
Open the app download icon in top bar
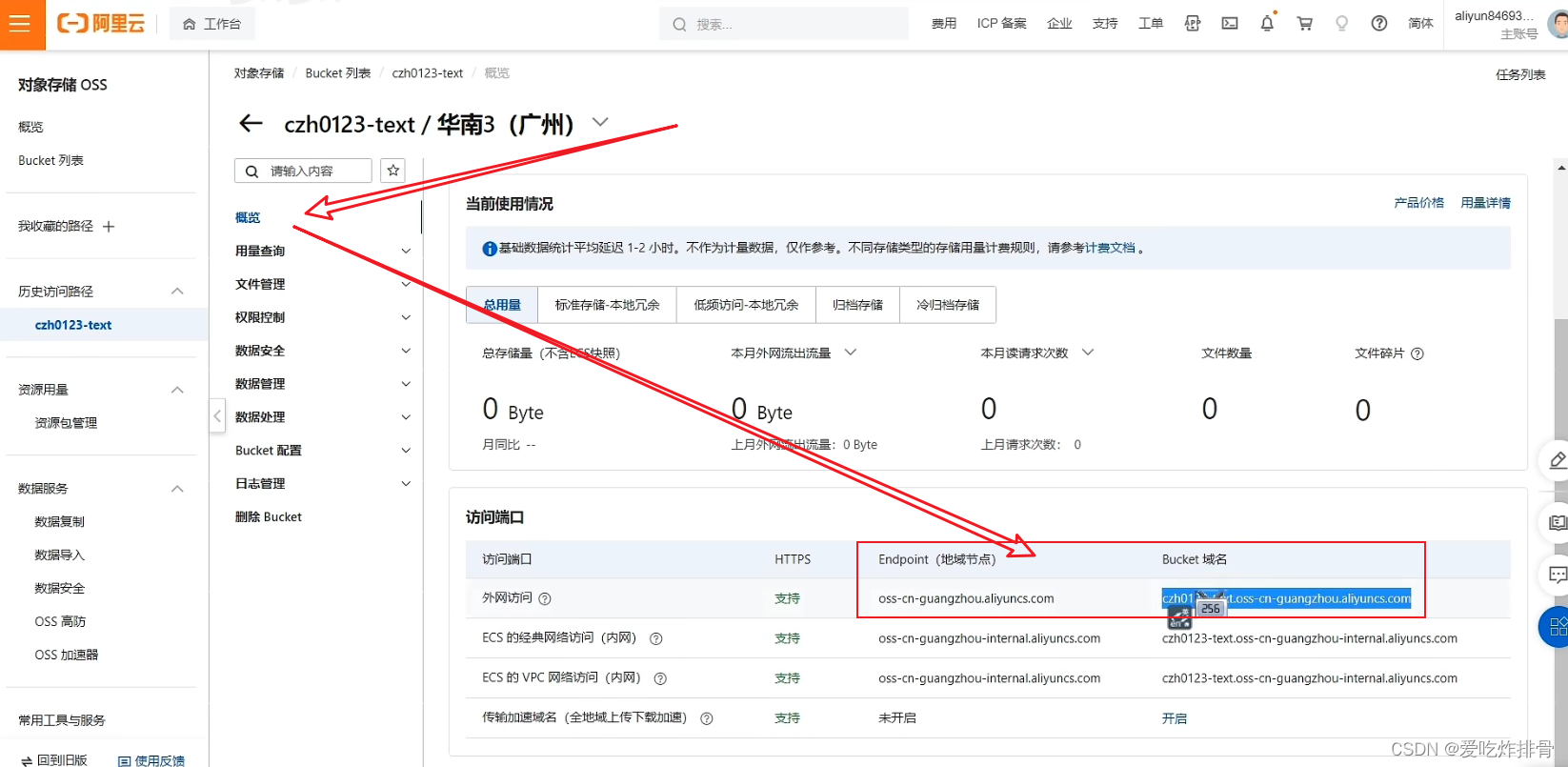[1193, 24]
